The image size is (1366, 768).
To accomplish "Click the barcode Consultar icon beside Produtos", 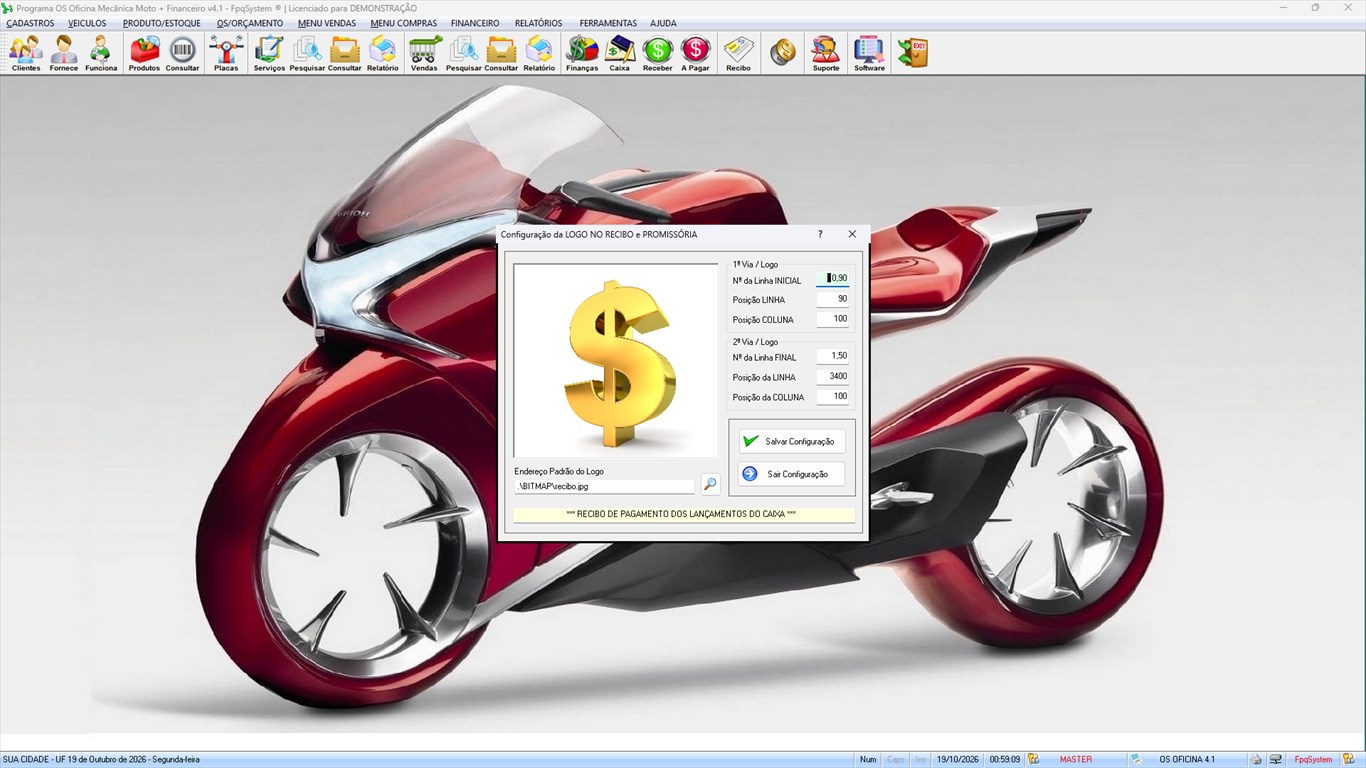I will (182, 53).
